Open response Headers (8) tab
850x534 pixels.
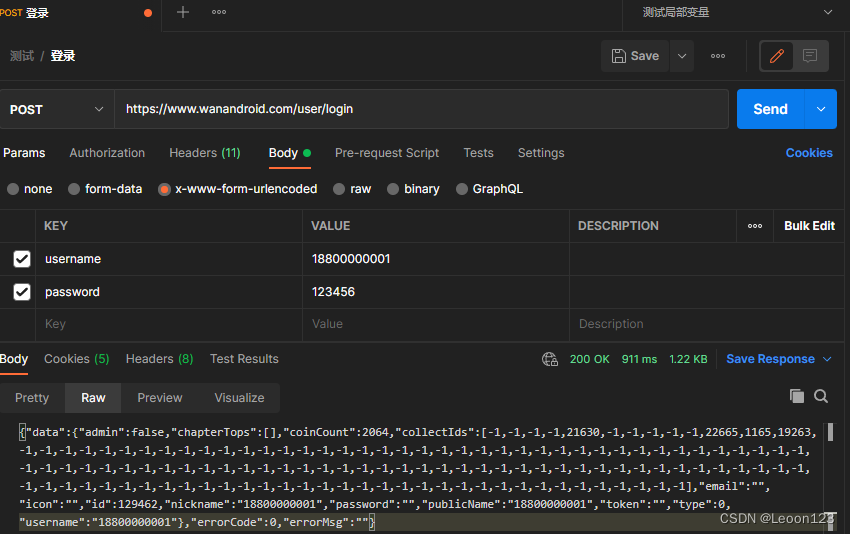pyautogui.click(x=159, y=359)
